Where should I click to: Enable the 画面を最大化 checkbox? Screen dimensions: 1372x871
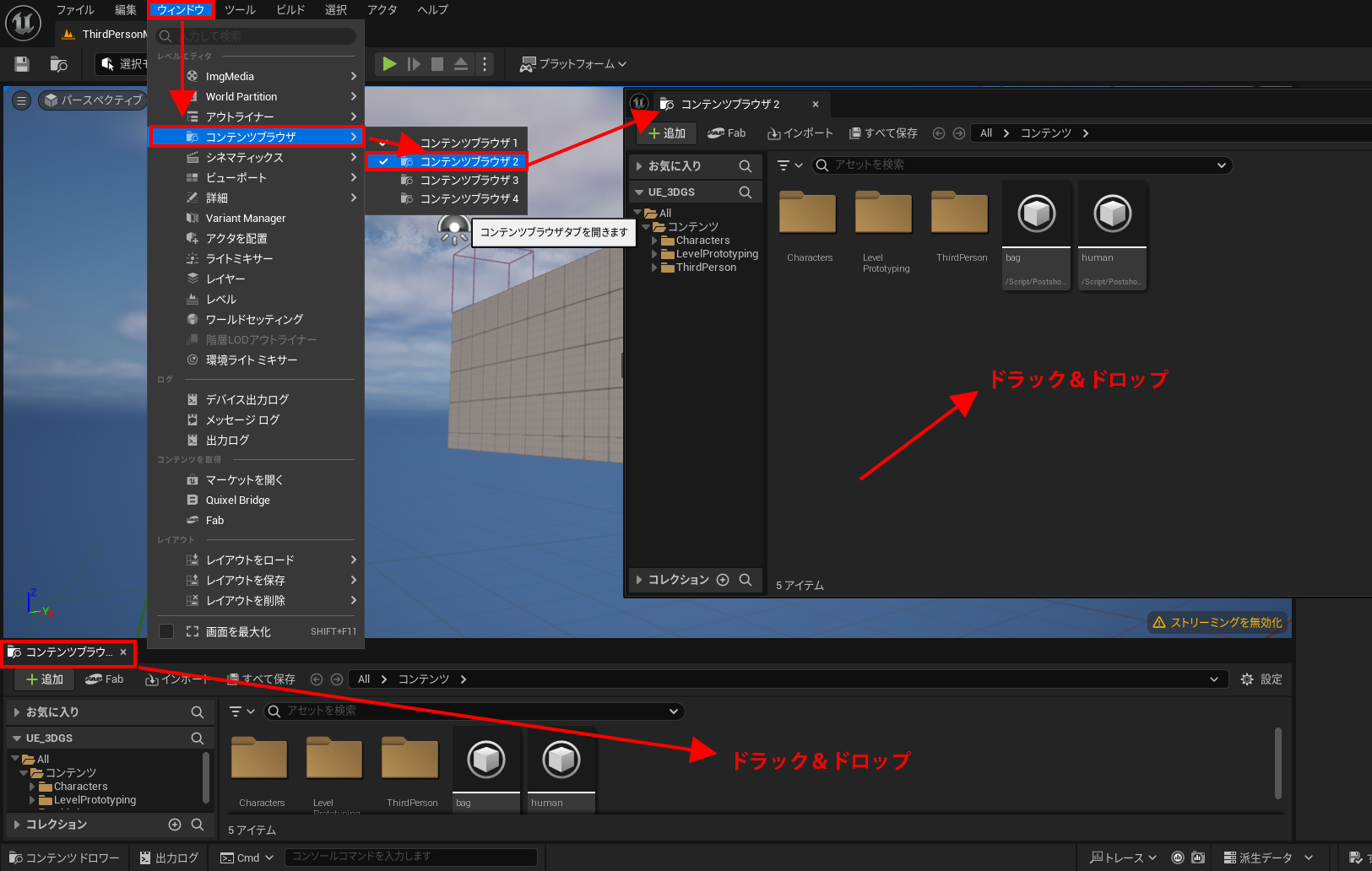[x=166, y=630]
